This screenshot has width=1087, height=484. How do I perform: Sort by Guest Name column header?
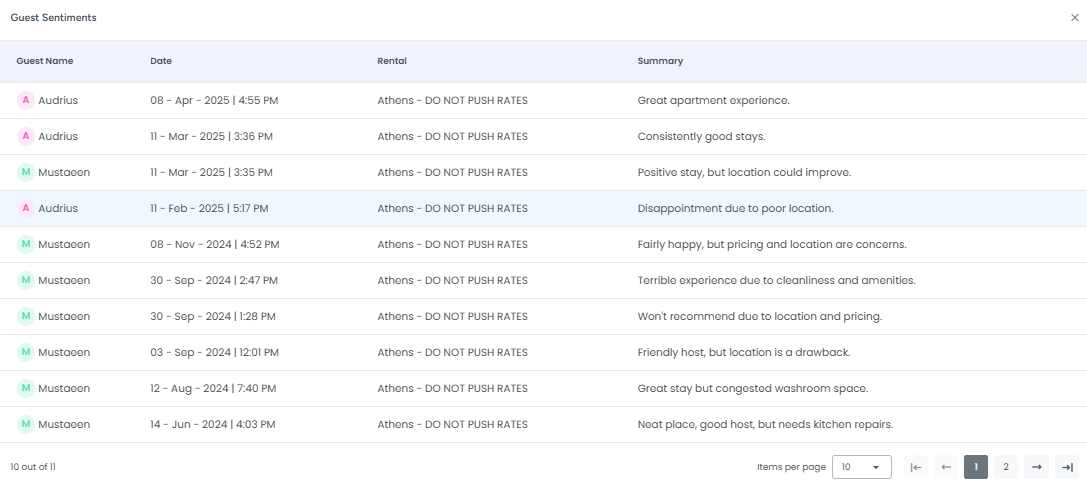click(45, 61)
